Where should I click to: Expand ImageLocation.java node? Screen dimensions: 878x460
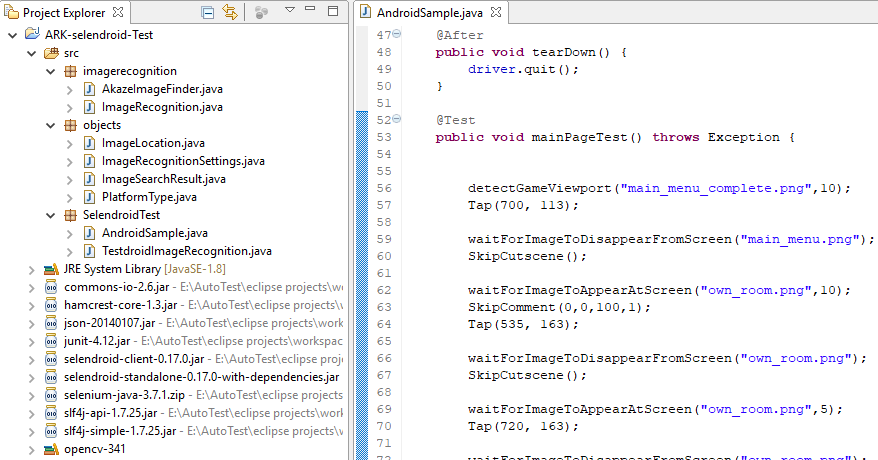click(x=69, y=144)
